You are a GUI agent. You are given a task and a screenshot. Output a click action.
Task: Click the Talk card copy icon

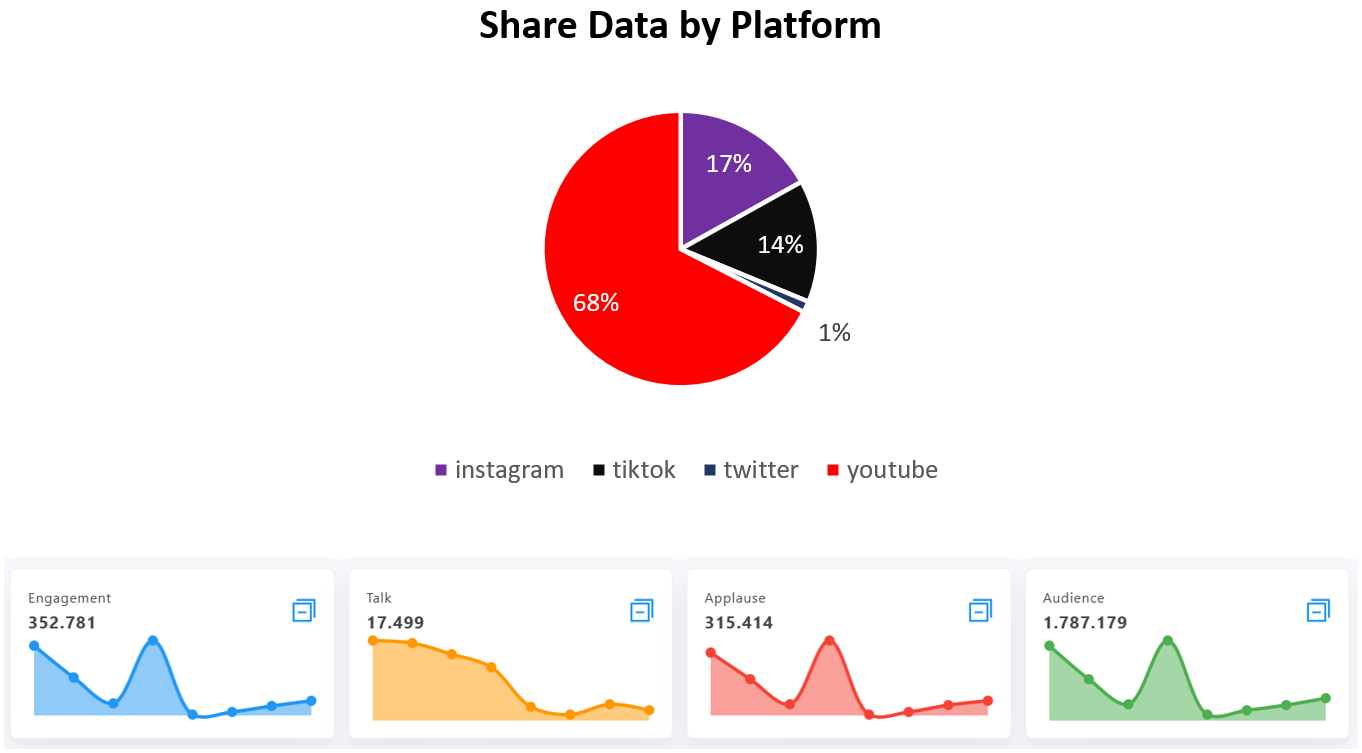coord(642,610)
